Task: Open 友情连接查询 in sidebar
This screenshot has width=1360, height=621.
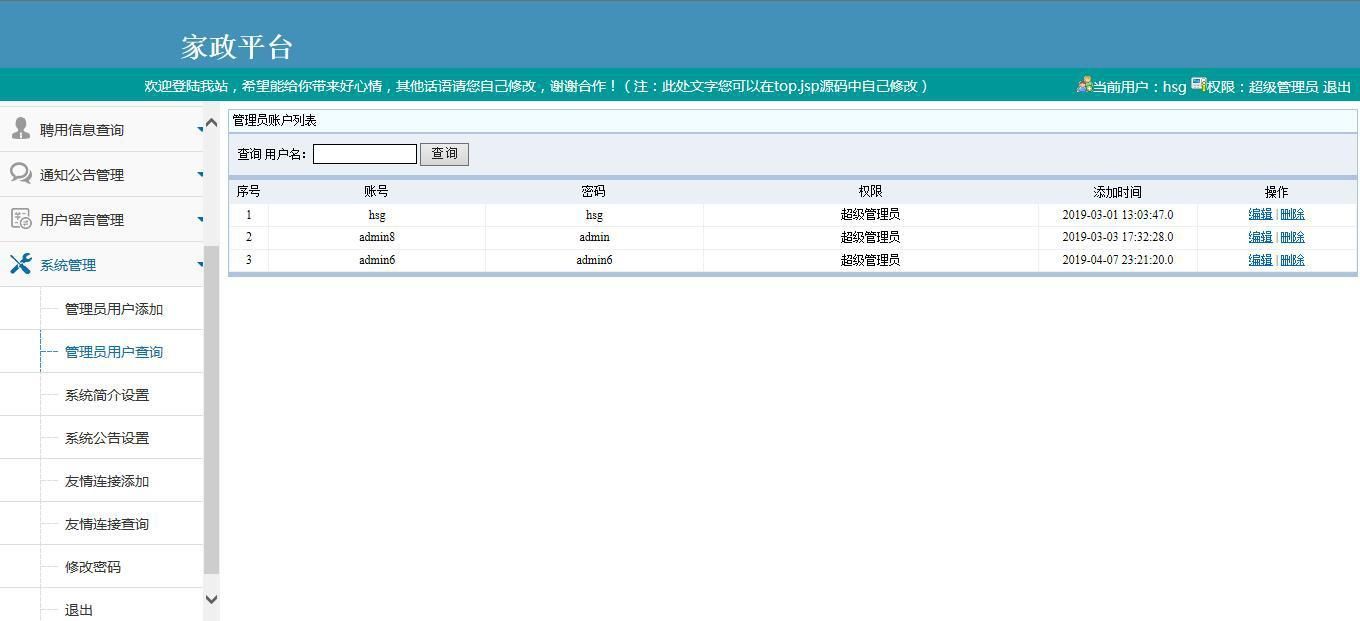Action: coord(107,524)
